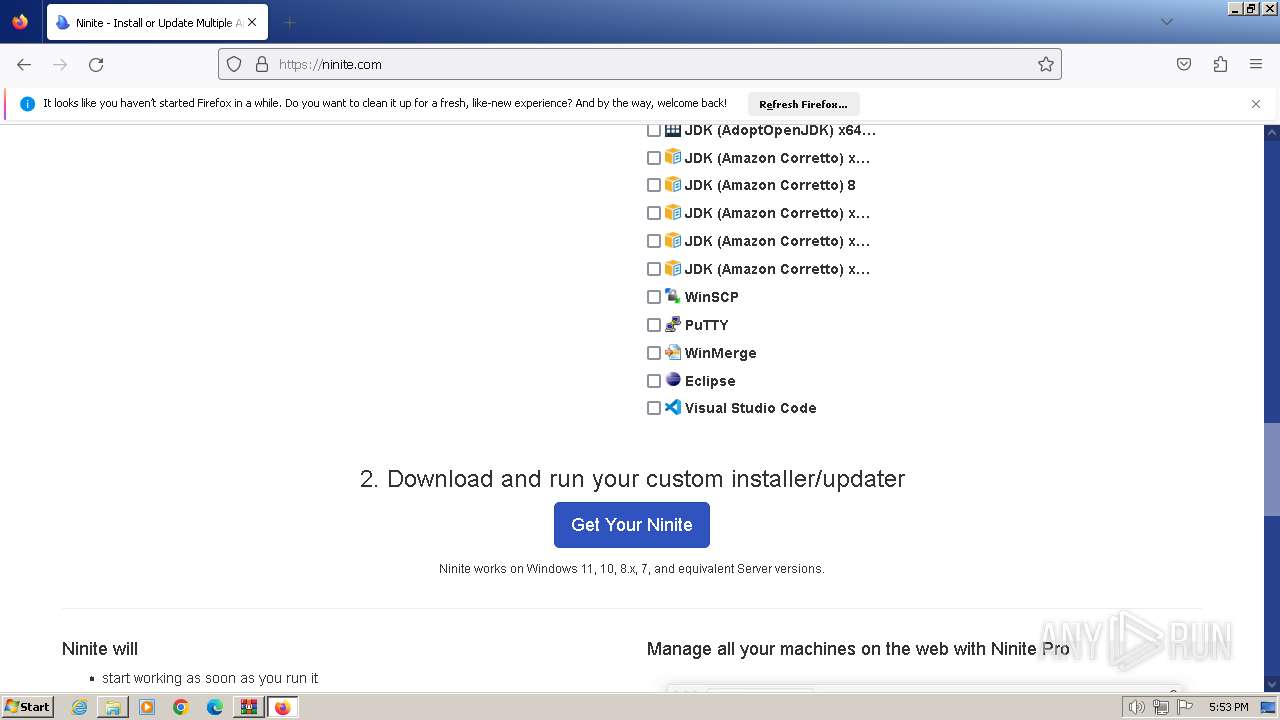
Task: Launch Google Chrome from the taskbar
Action: [x=181, y=707]
